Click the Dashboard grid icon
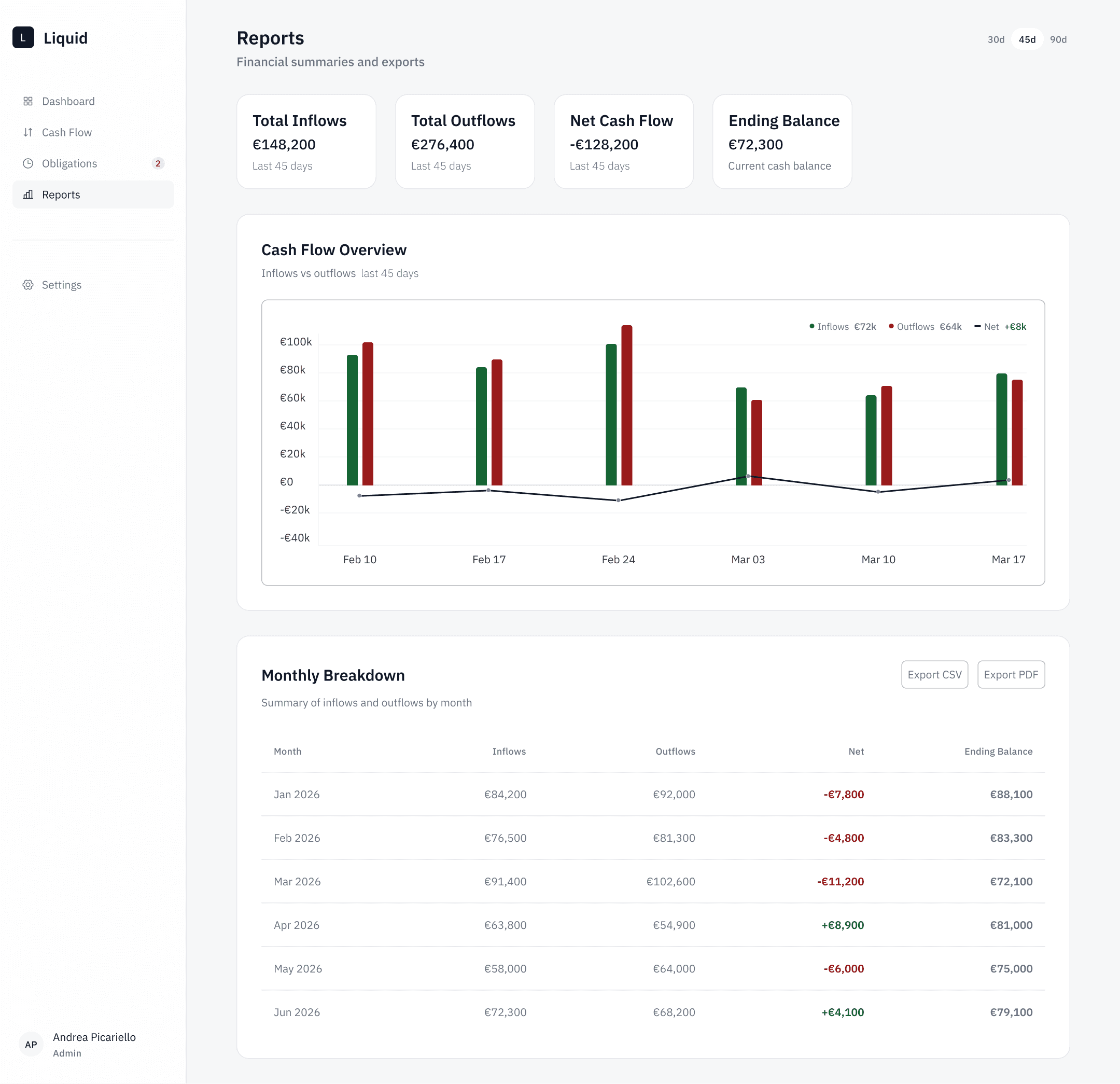 coord(28,101)
